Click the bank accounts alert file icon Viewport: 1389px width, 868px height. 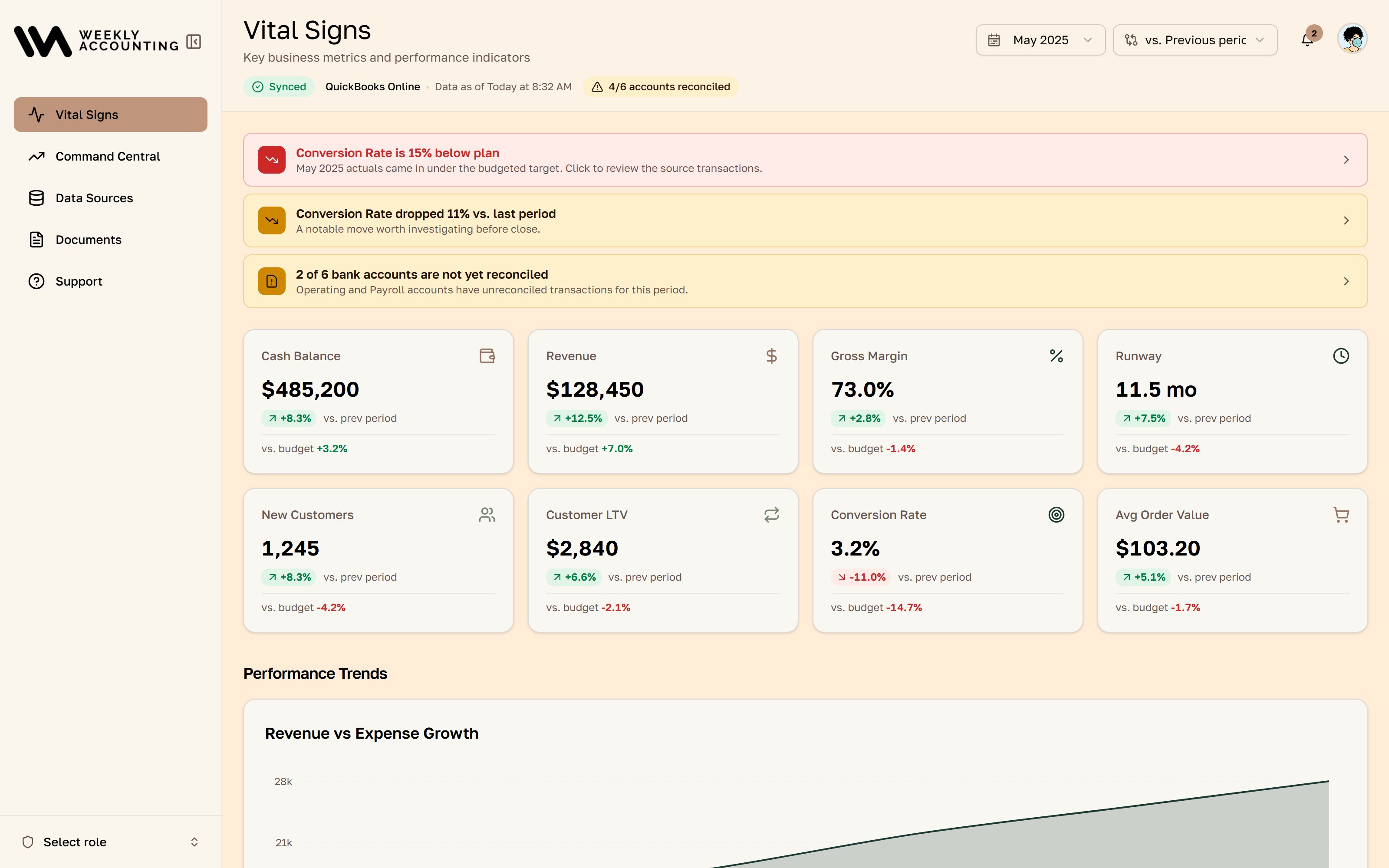[x=271, y=281]
